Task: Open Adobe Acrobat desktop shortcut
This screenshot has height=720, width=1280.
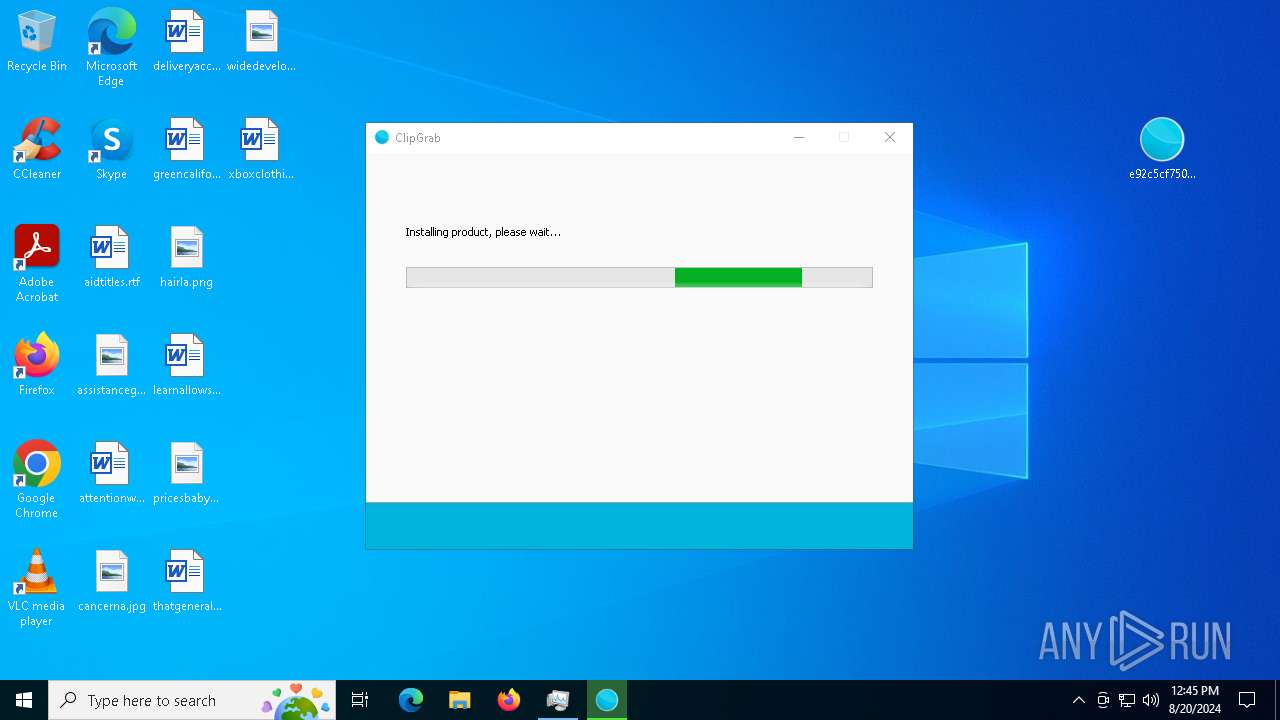Action: pyautogui.click(x=37, y=264)
